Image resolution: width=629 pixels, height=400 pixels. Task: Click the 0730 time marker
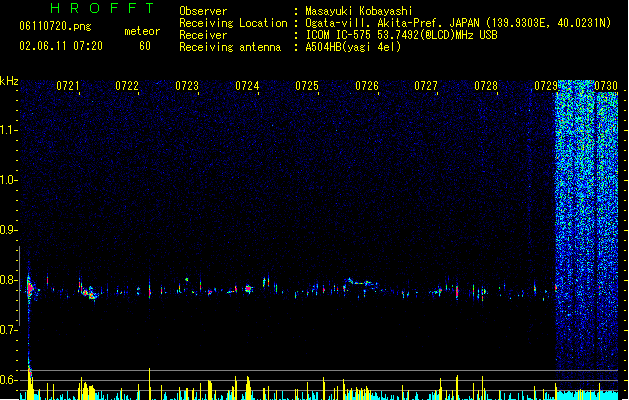click(x=606, y=86)
